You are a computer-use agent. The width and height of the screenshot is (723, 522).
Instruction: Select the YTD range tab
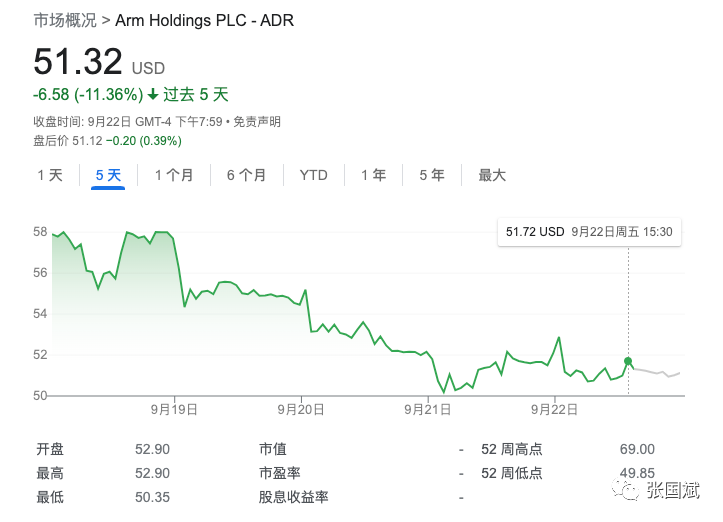click(x=314, y=175)
